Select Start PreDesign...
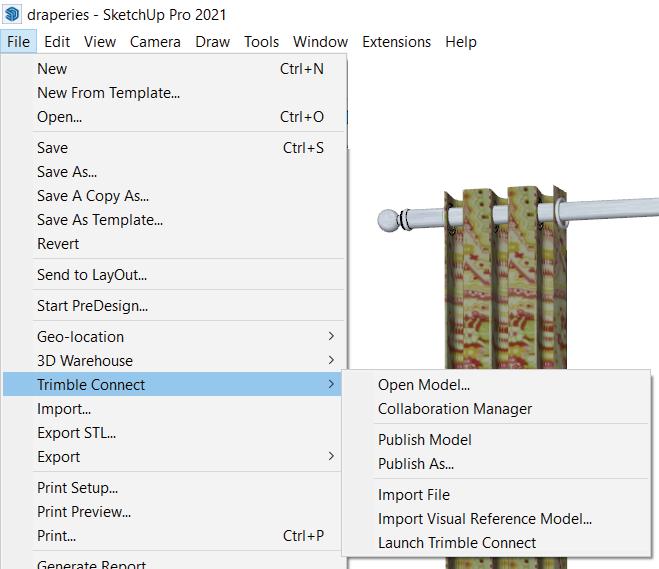This screenshot has height=569, width=659. (174, 306)
